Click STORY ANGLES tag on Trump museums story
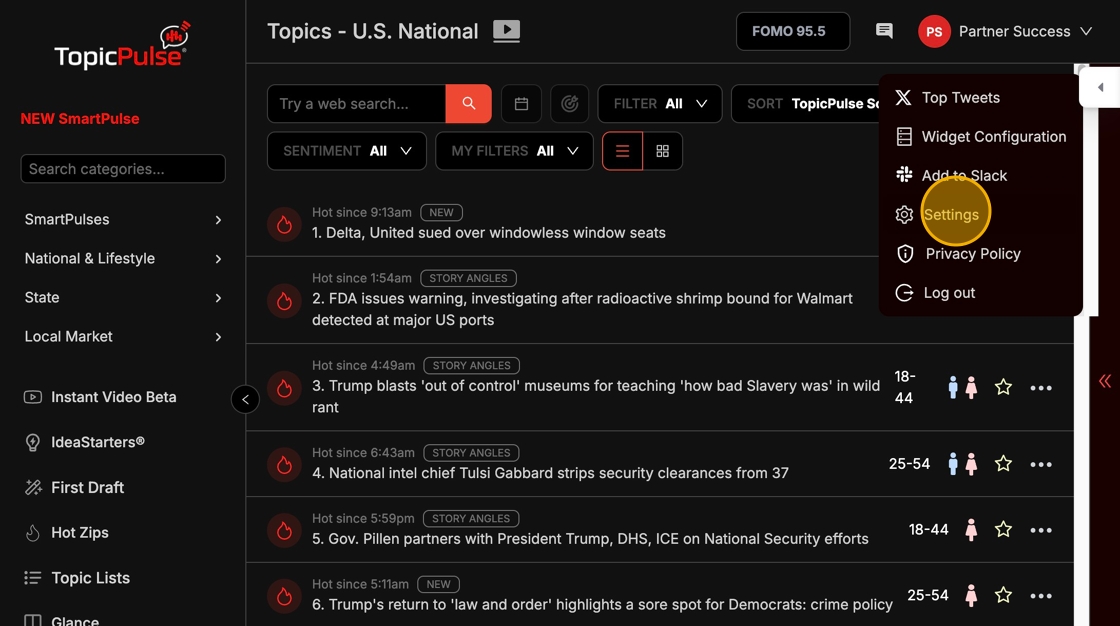Image resolution: width=1120 pixels, height=626 pixels. [471, 365]
